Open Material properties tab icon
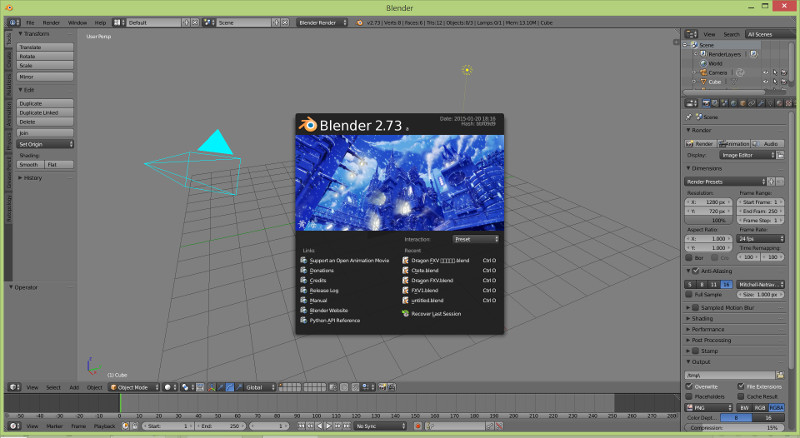This screenshot has width=800, height=438. coord(780,103)
